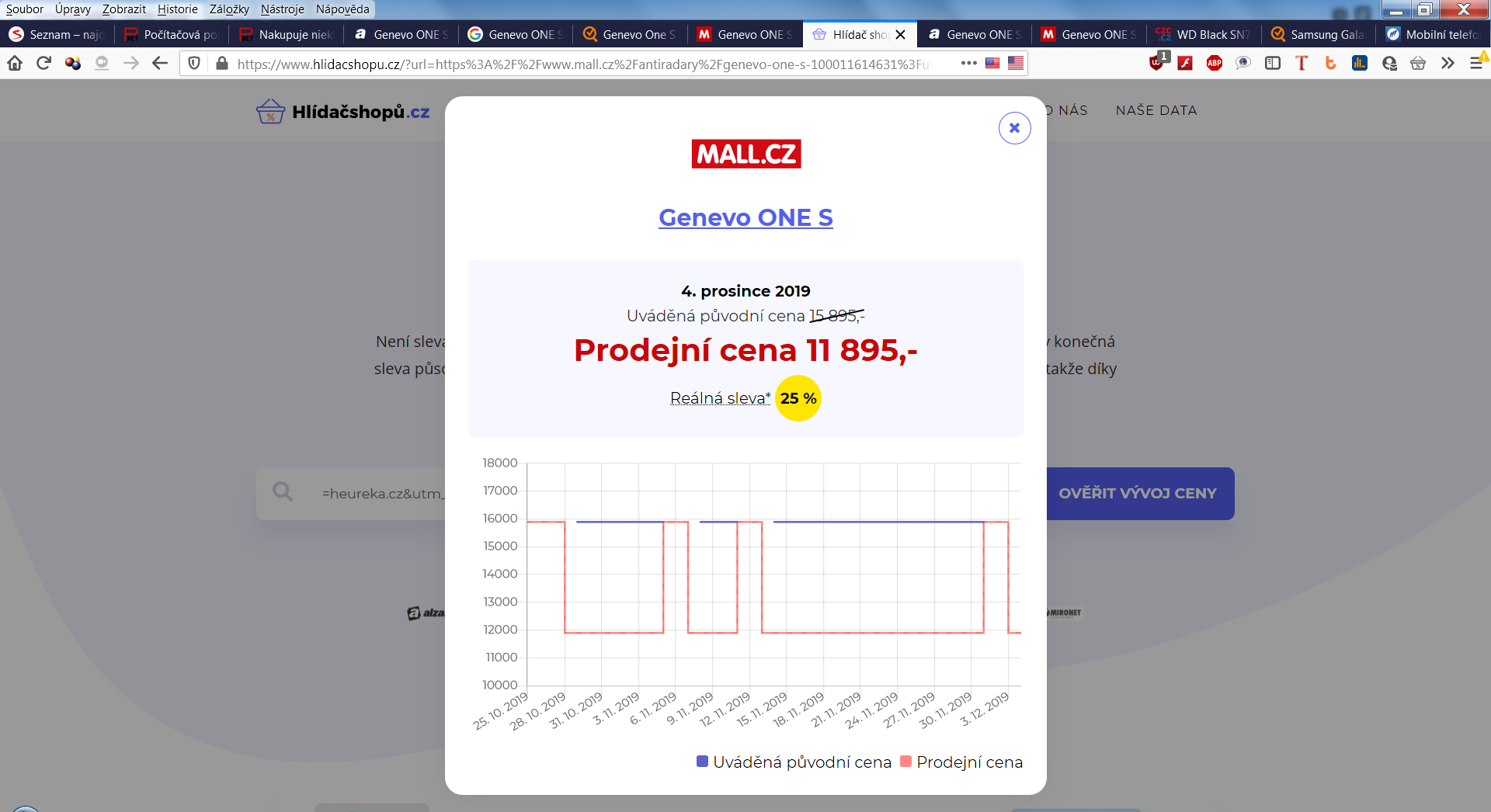
Task: Open the NAŠE DATA navigation link
Action: click(1156, 110)
